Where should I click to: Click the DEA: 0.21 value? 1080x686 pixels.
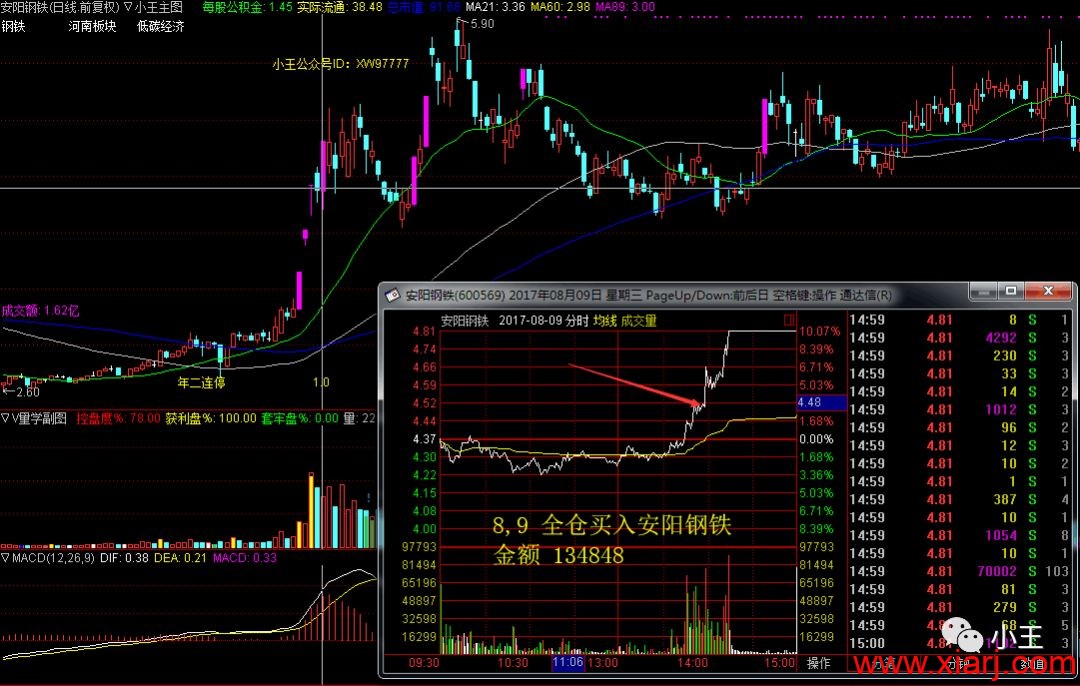180,557
